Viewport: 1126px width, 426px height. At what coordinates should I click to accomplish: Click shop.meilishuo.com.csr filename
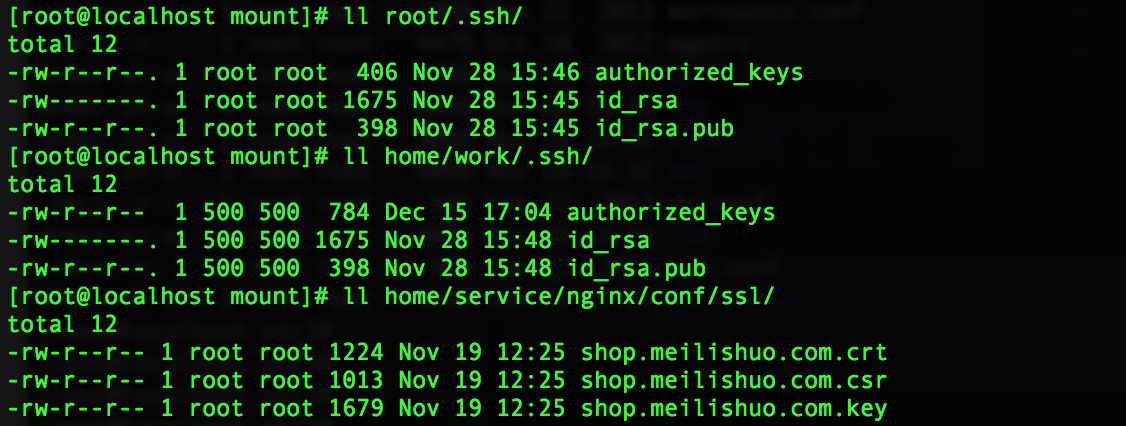[735, 381]
